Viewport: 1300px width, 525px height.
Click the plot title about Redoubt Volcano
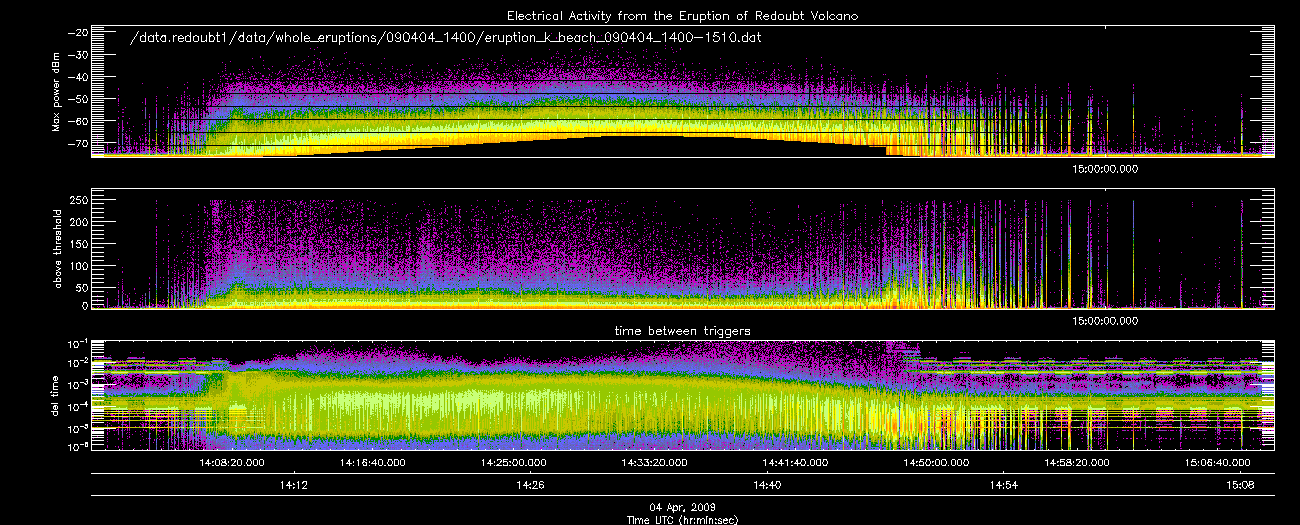coord(682,16)
